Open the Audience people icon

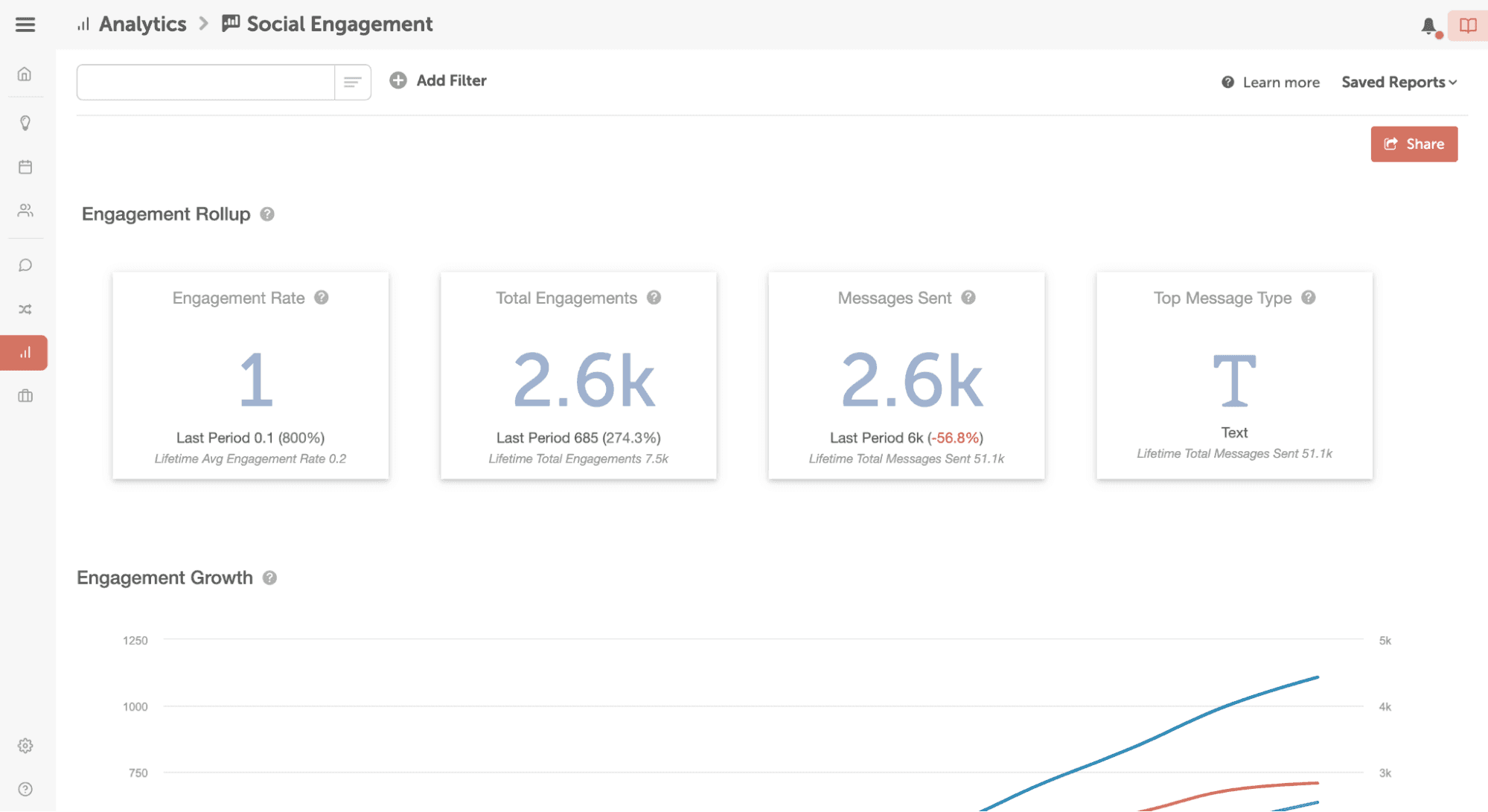(x=25, y=211)
